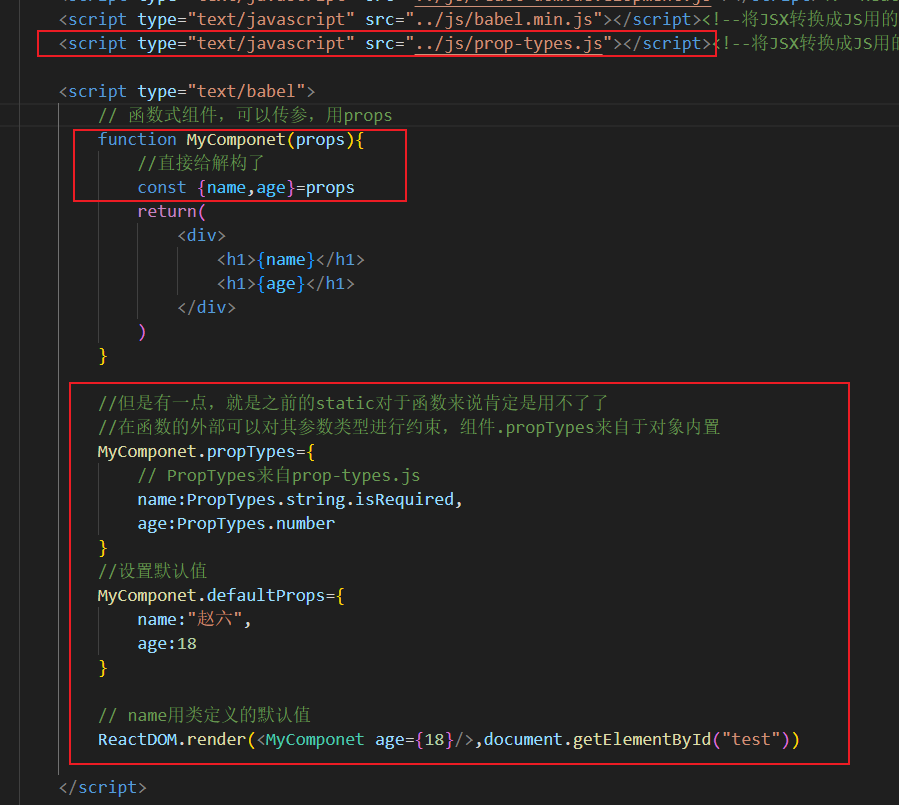
Task: Select the MyComponet function name
Action: 232,139
